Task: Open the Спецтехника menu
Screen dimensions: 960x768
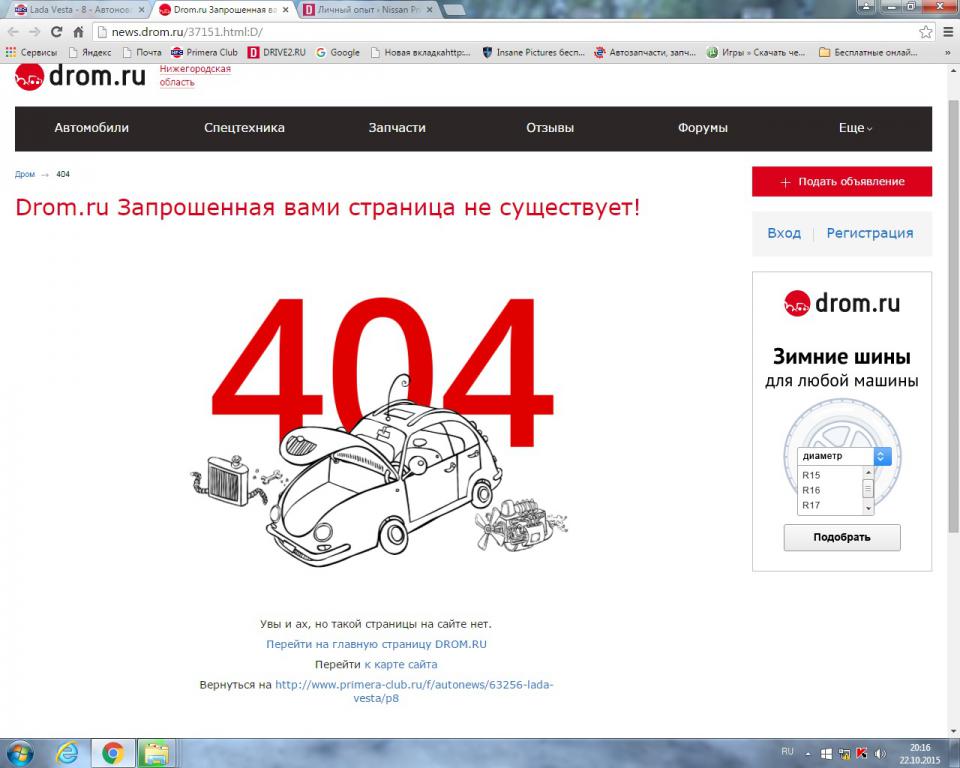Action: pyautogui.click(x=244, y=128)
